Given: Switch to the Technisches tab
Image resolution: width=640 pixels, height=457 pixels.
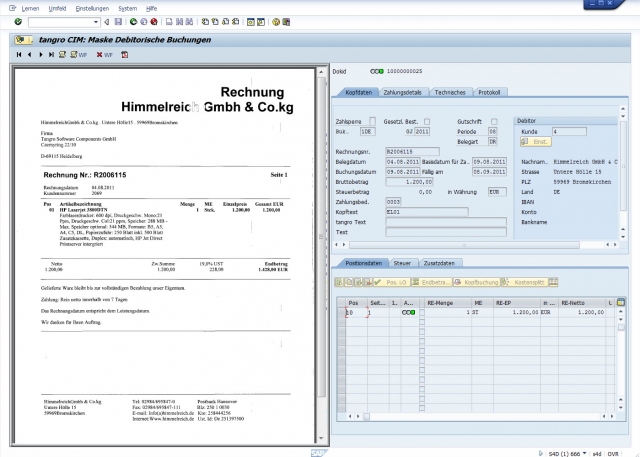Looking at the screenshot, I should click(450, 92).
